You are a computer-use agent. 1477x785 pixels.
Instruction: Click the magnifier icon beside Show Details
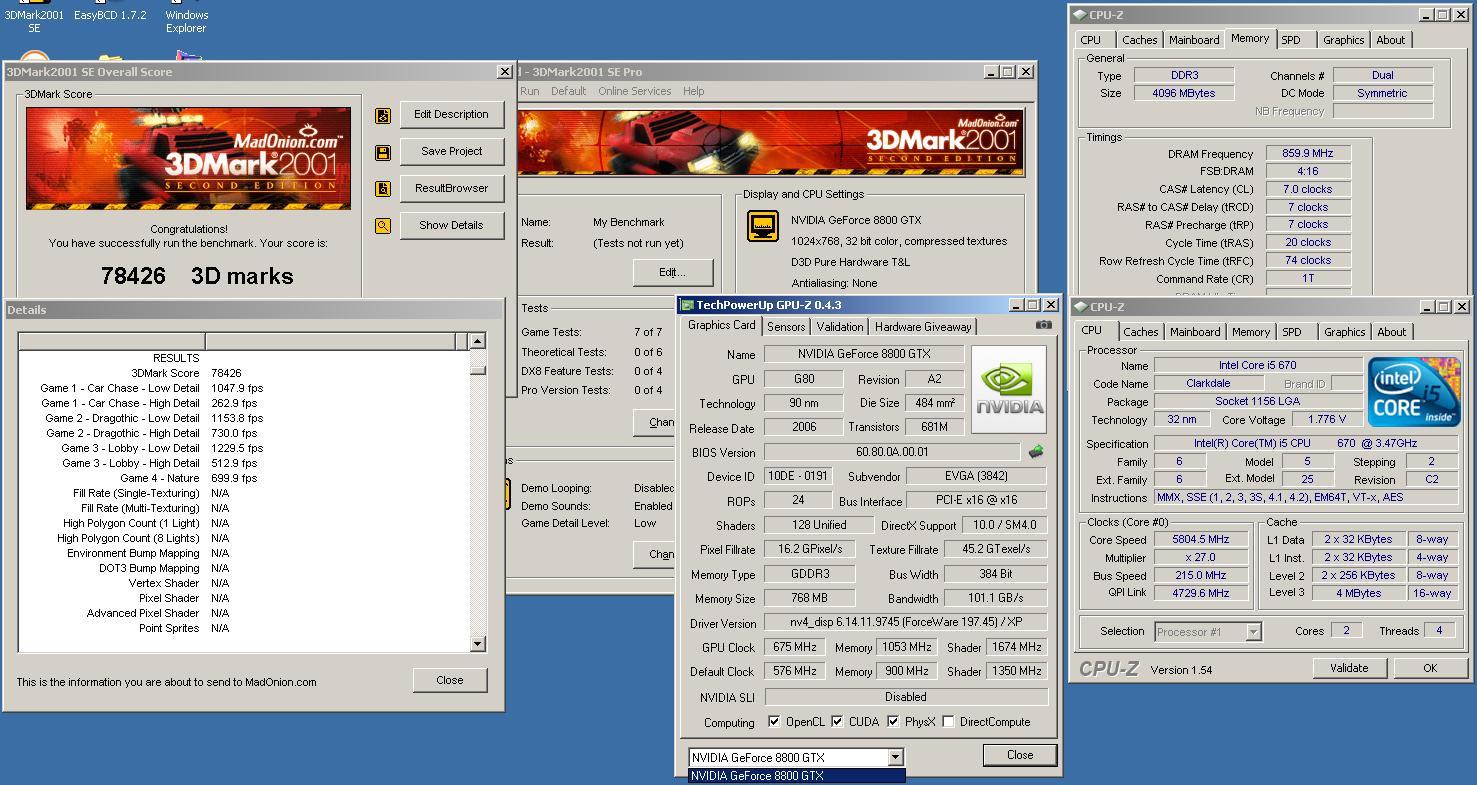coord(383,226)
